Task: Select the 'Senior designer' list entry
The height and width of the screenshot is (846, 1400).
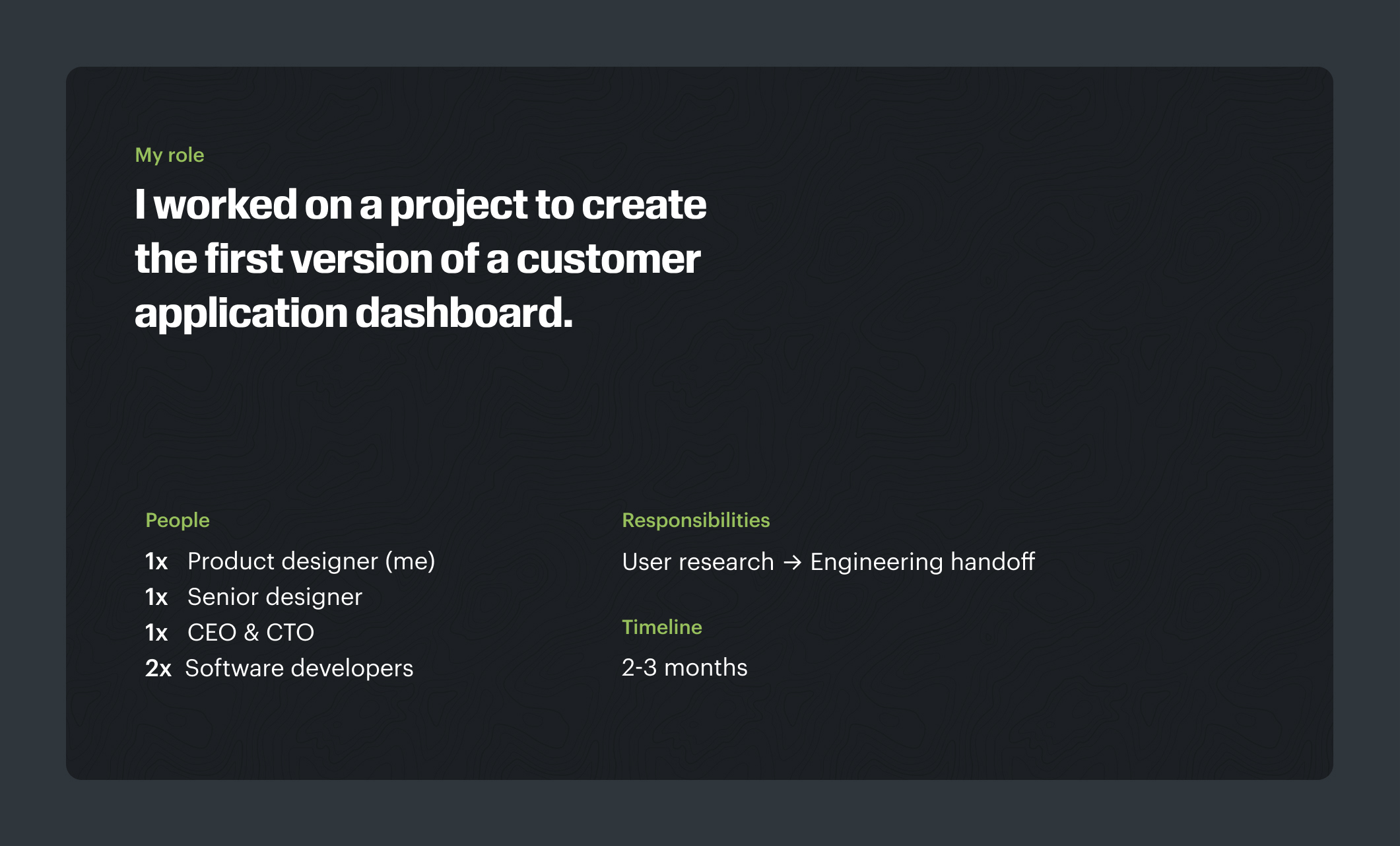Action: point(275,597)
